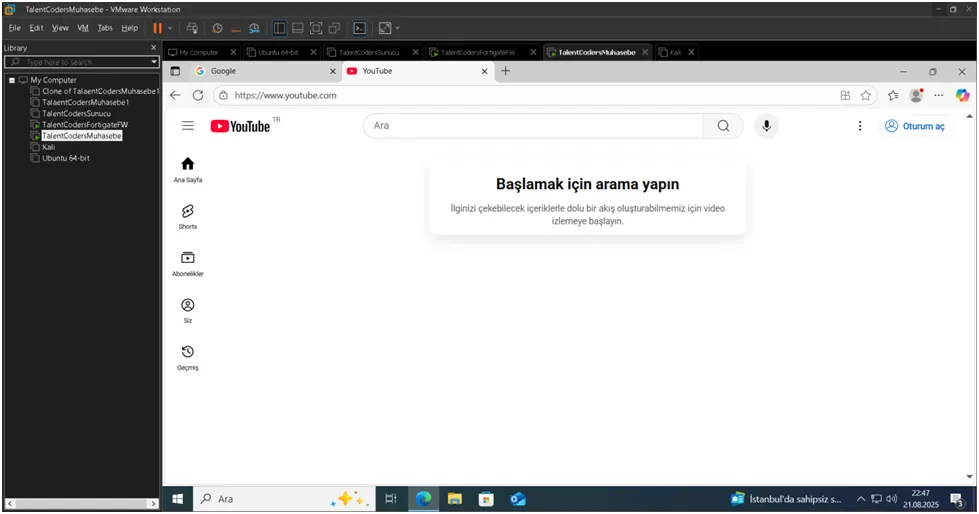Open the YouTube three-dot settings menu

pyautogui.click(x=860, y=126)
